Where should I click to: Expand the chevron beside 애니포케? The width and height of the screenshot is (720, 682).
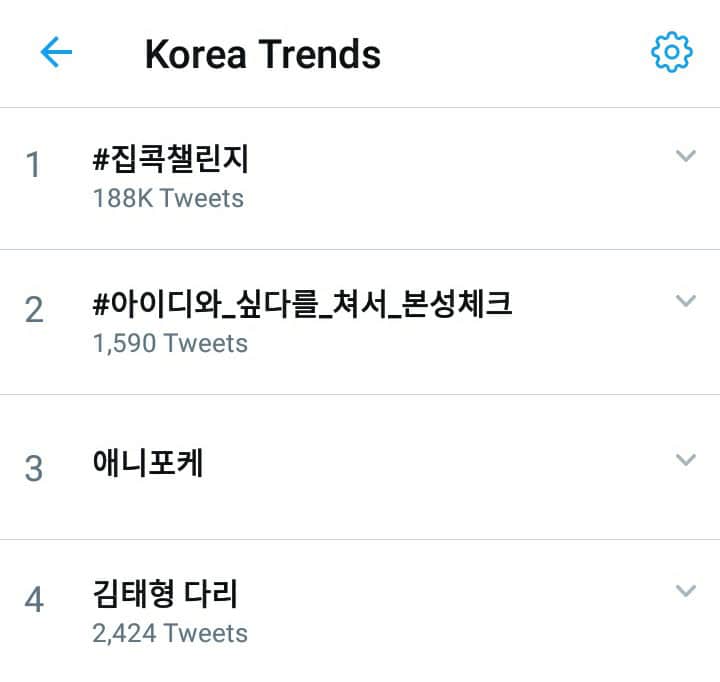tap(685, 460)
